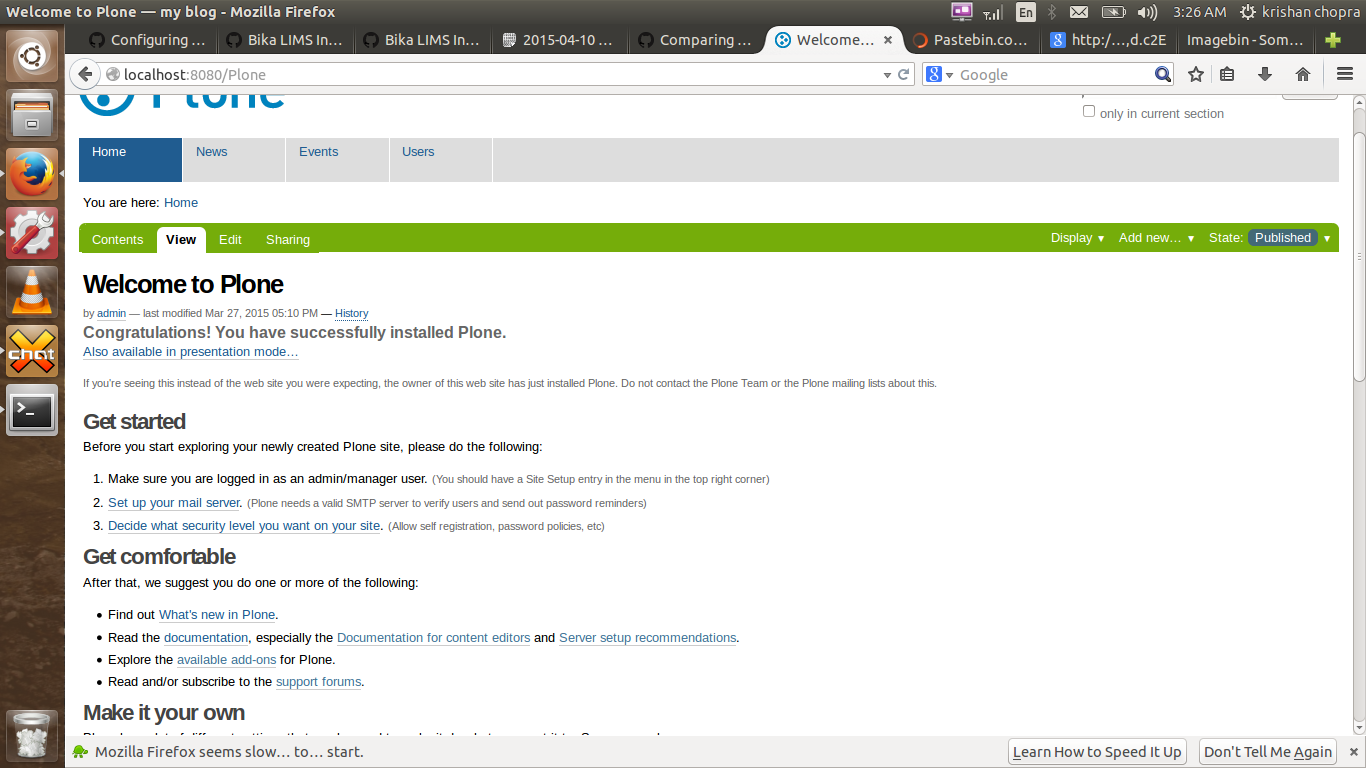The width and height of the screenshot is (1366, 768).
Task: Click the Firefox launcher icon
Action: pos(32,174)
